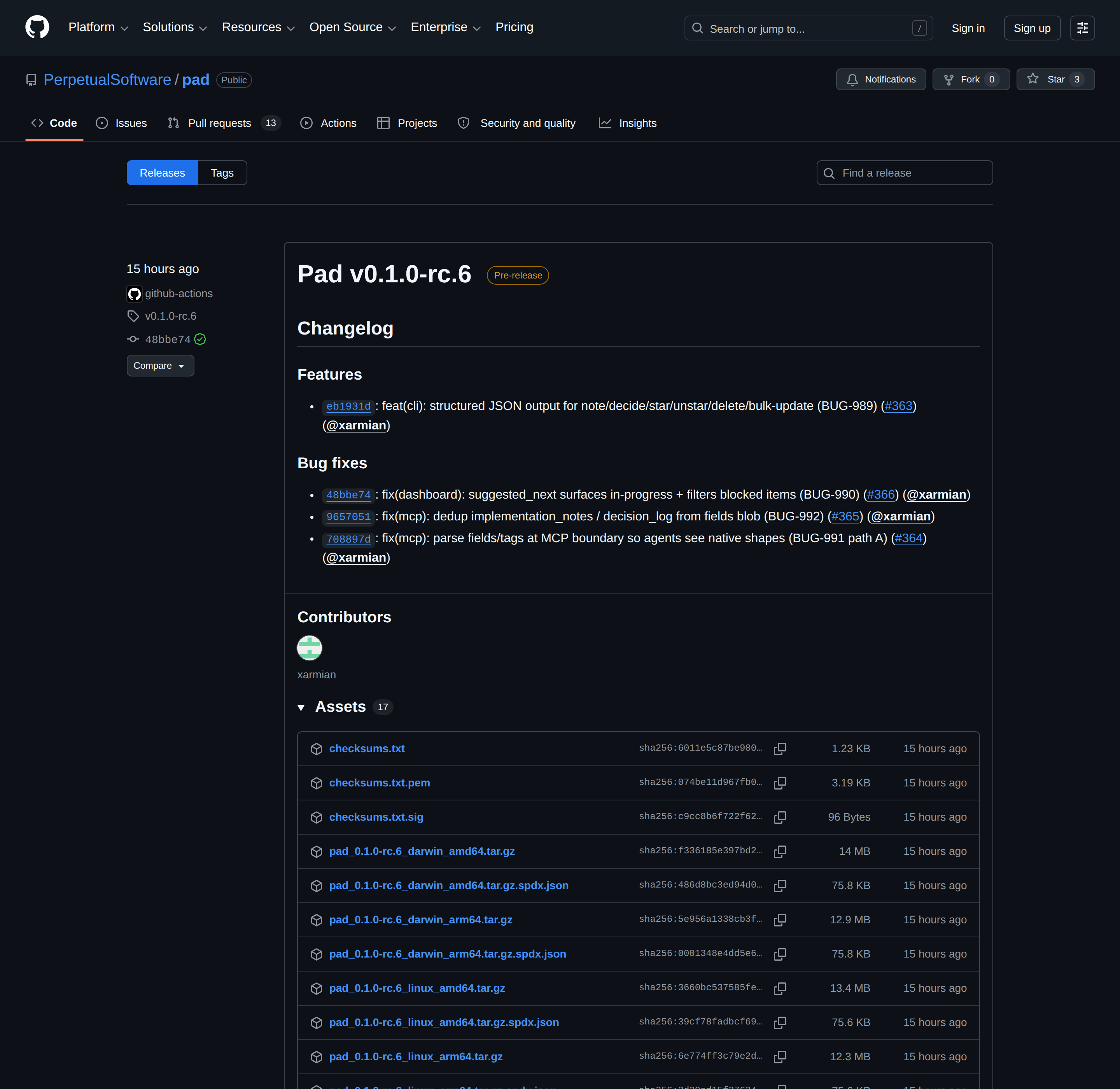This screenshot has height=1089, width=1120.
Task: Open the Pad v0.1.0-rc.6 release title
Action: click(x=384, y=274)
